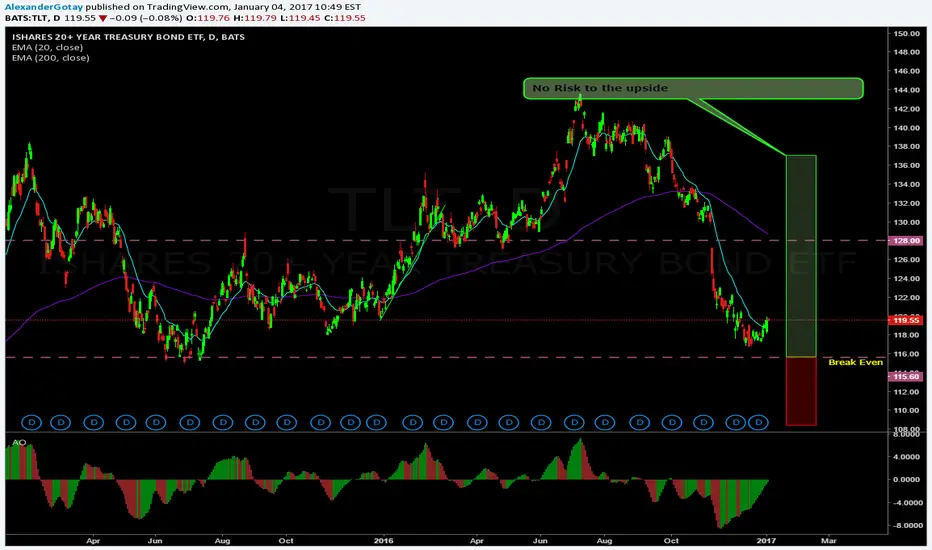Click the −8.0000 AO axis label
This screenshot has width=932, height=550.
click(906, 526)
